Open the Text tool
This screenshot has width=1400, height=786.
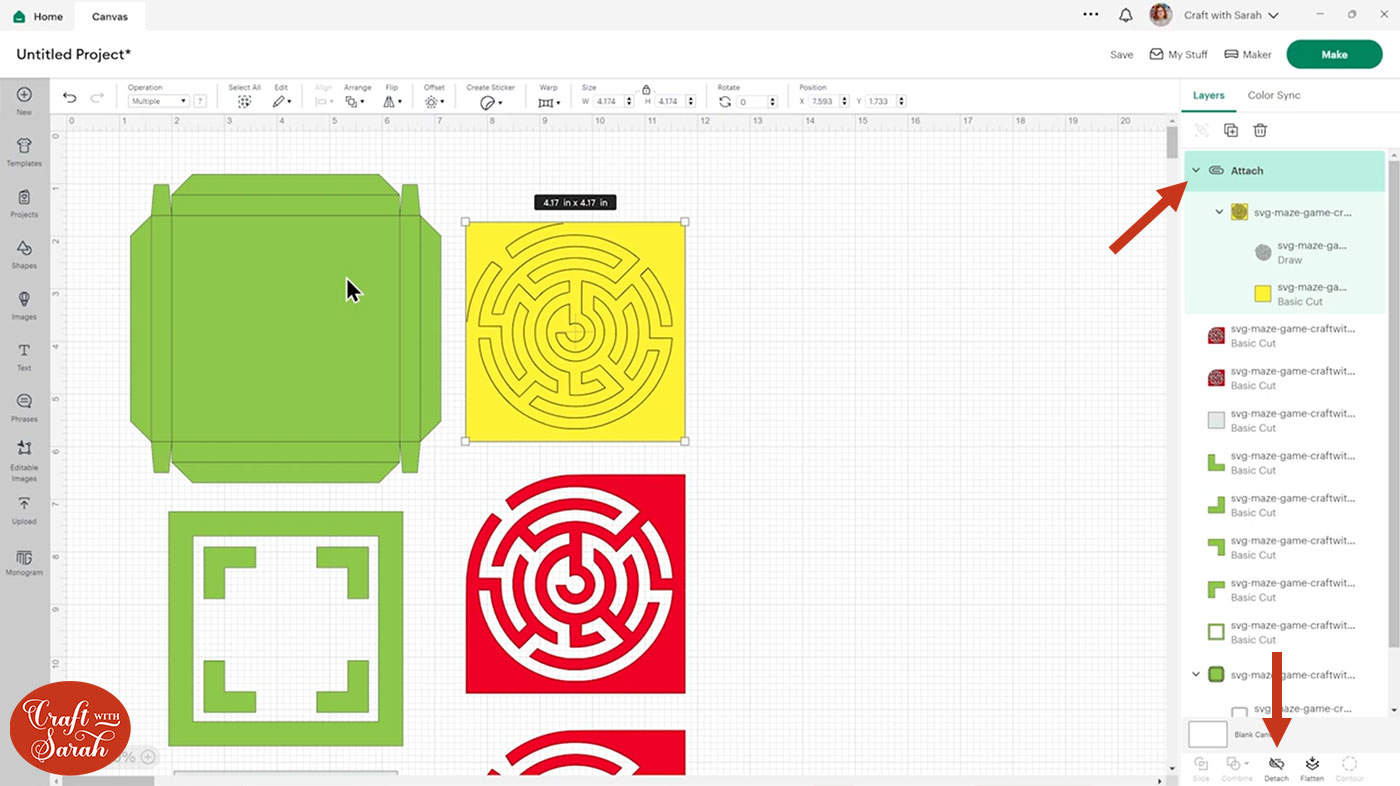(22, 353)
